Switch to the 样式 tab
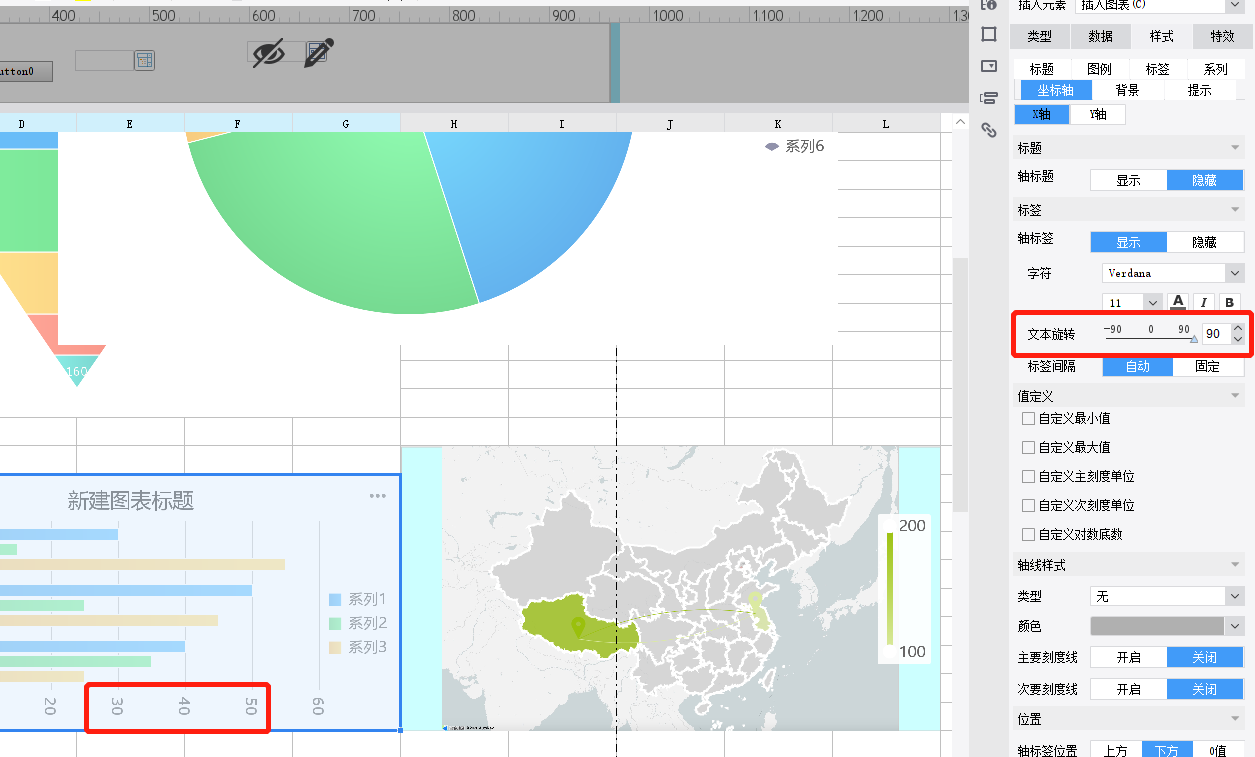1255x757 pixels. [x=1162, y=36]
